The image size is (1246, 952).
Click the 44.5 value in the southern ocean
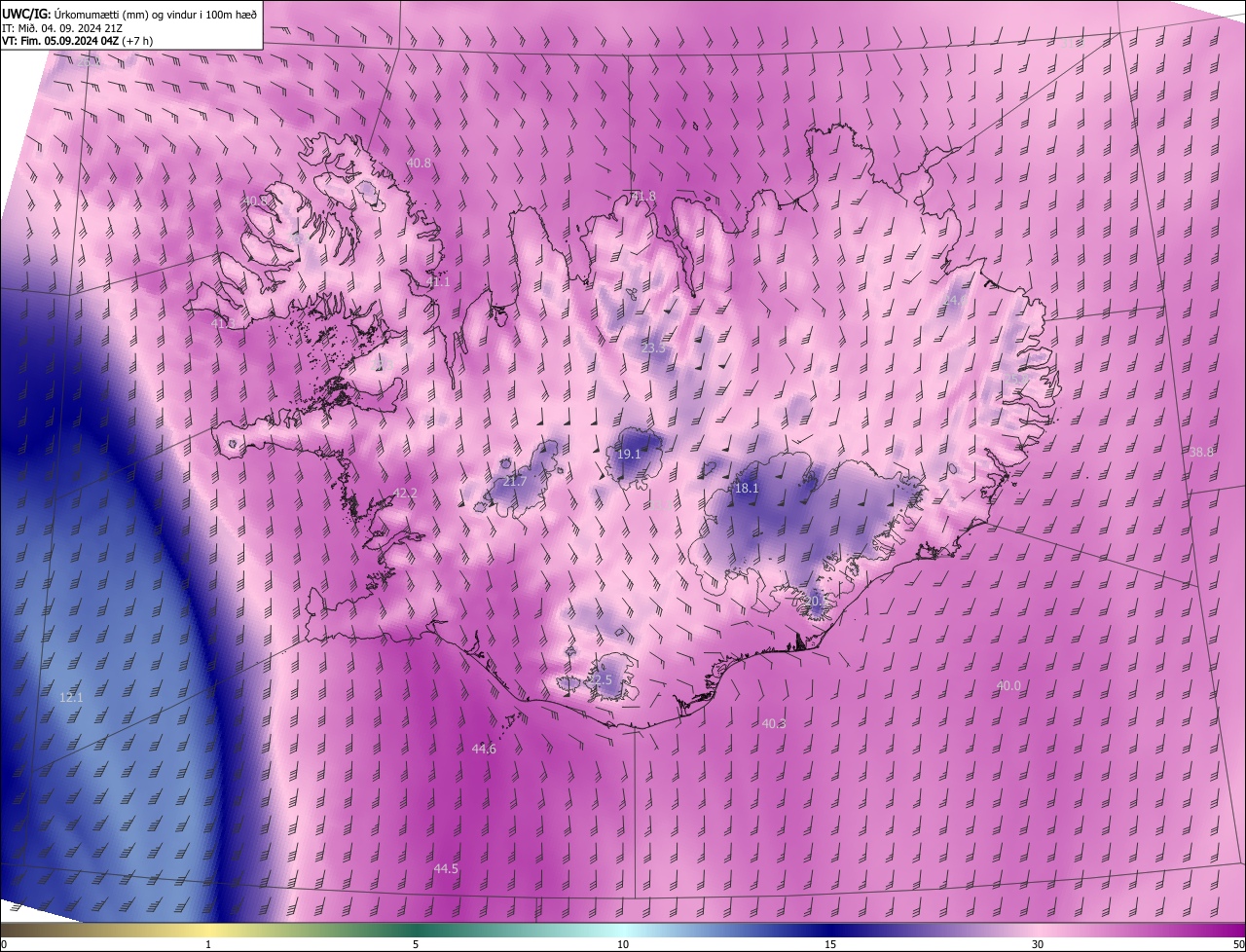click(446, 869)
